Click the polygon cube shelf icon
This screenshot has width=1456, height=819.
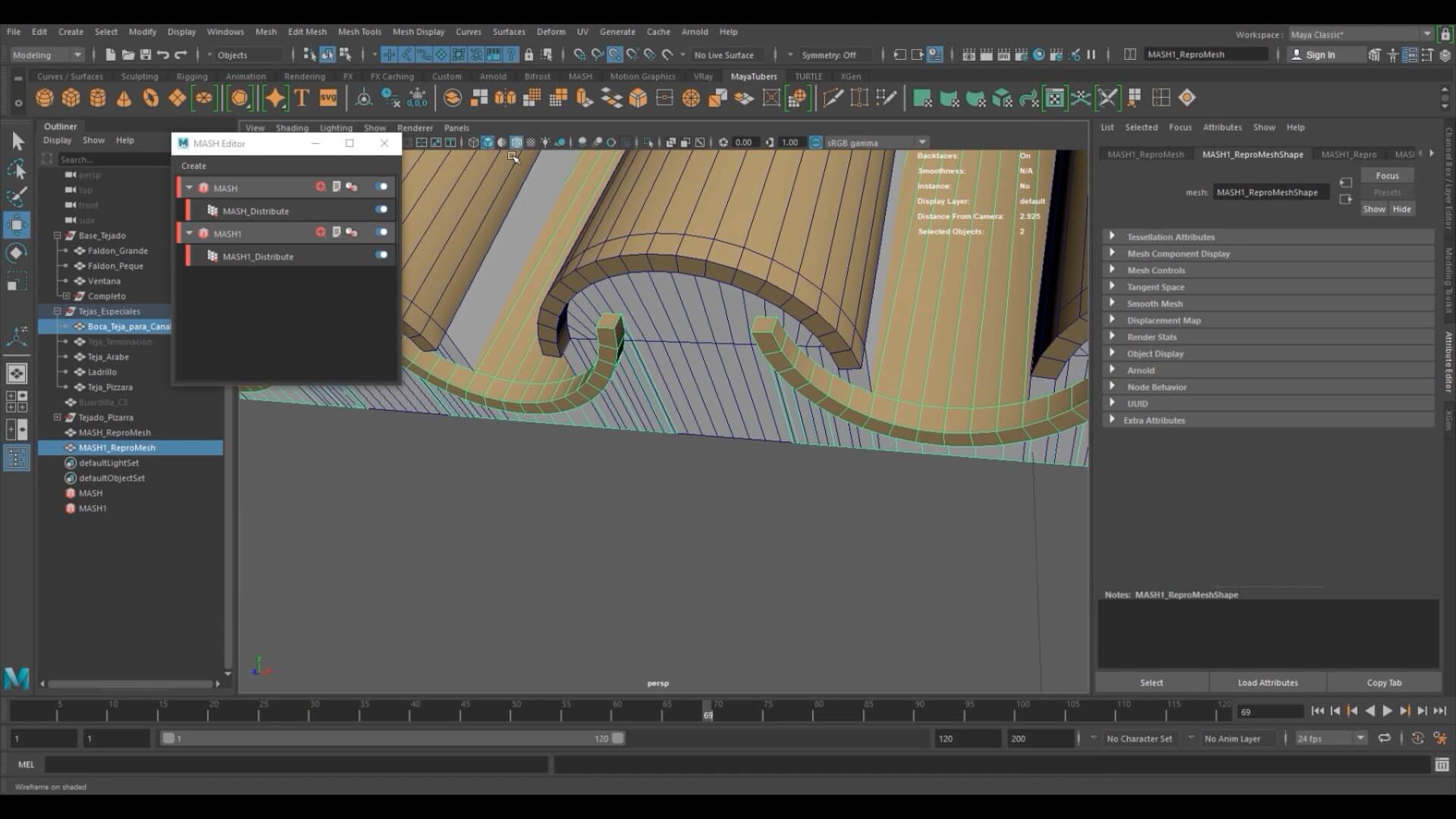[x=71, y=98]
